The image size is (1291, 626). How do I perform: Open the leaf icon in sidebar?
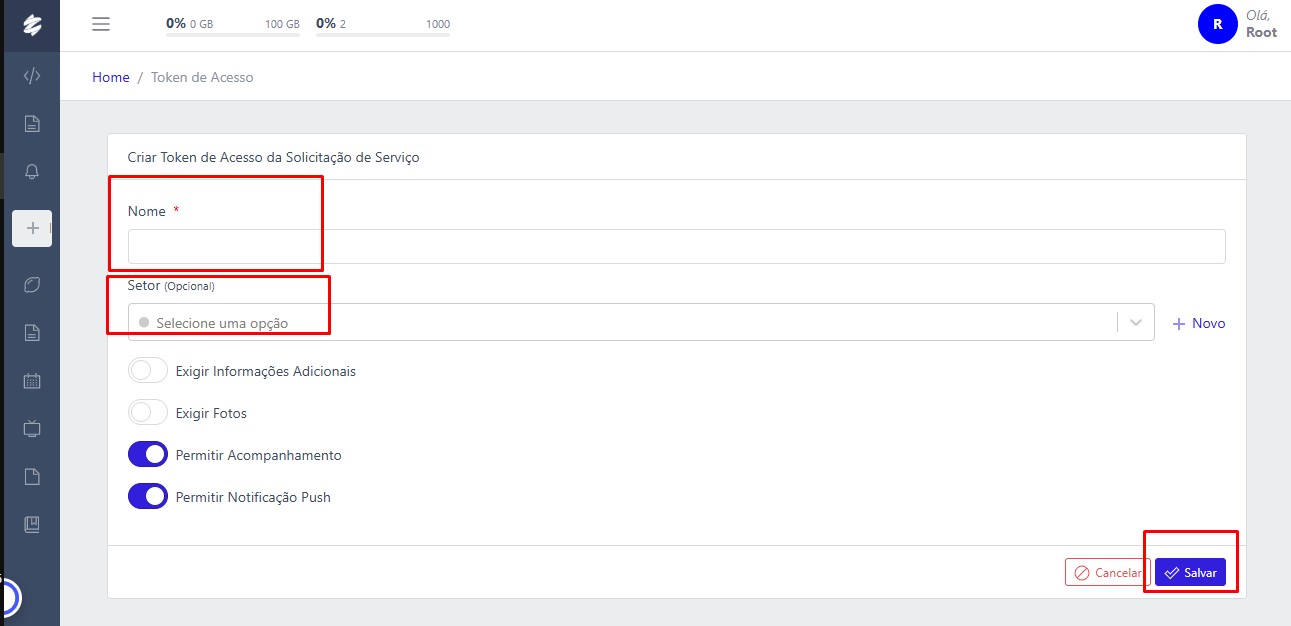pyautogui.click(x=32, y=285)
